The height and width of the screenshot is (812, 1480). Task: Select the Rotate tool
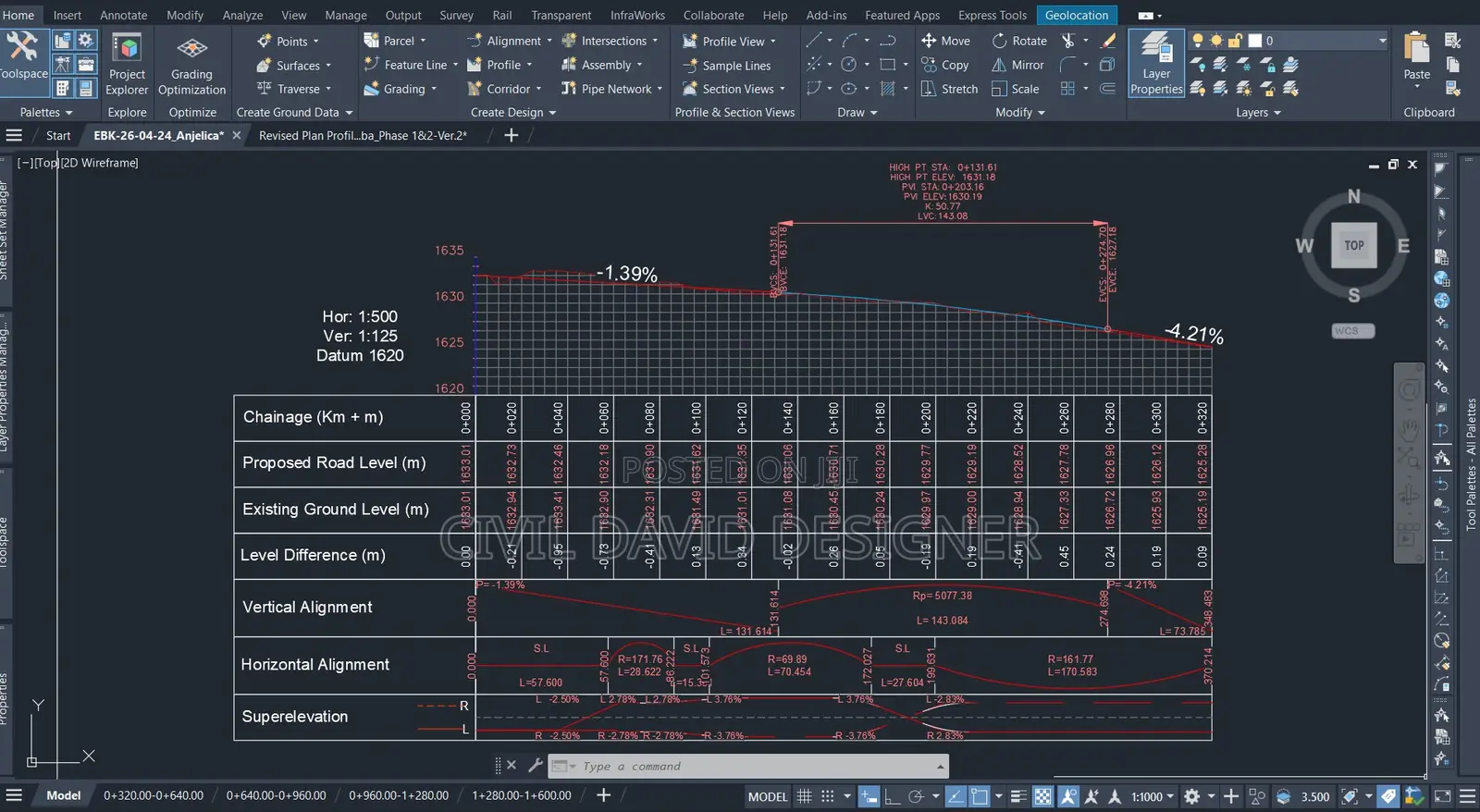1019,41
